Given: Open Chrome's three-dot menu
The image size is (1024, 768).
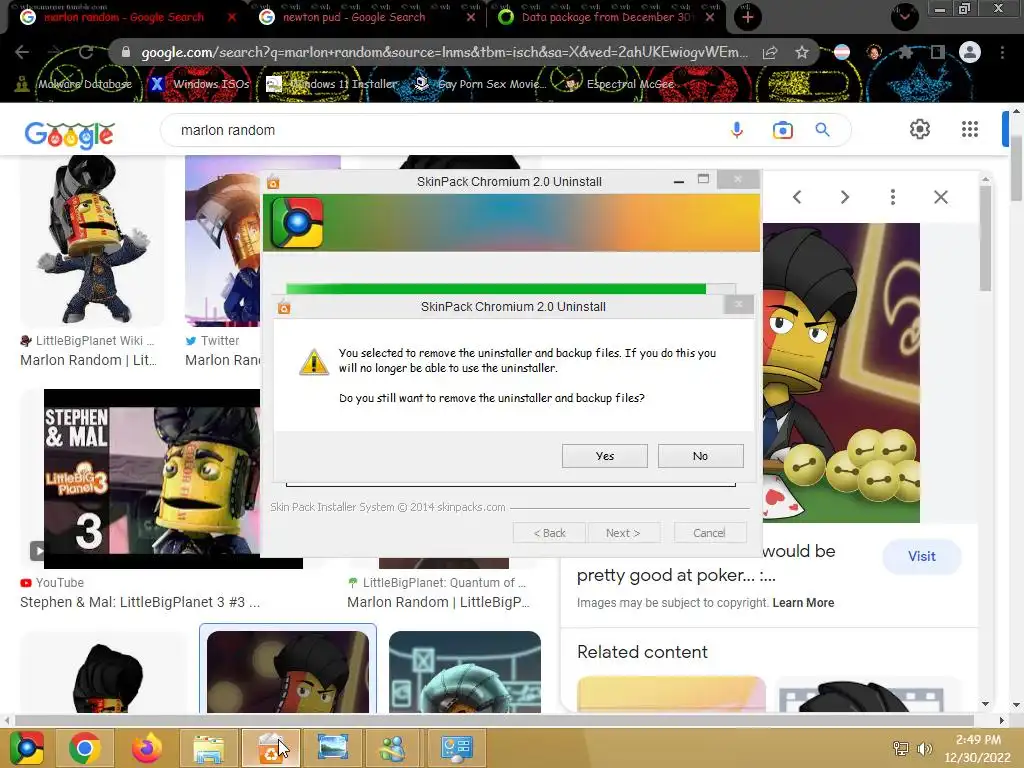Looking at the screenshot, I should click(1002, 52).
